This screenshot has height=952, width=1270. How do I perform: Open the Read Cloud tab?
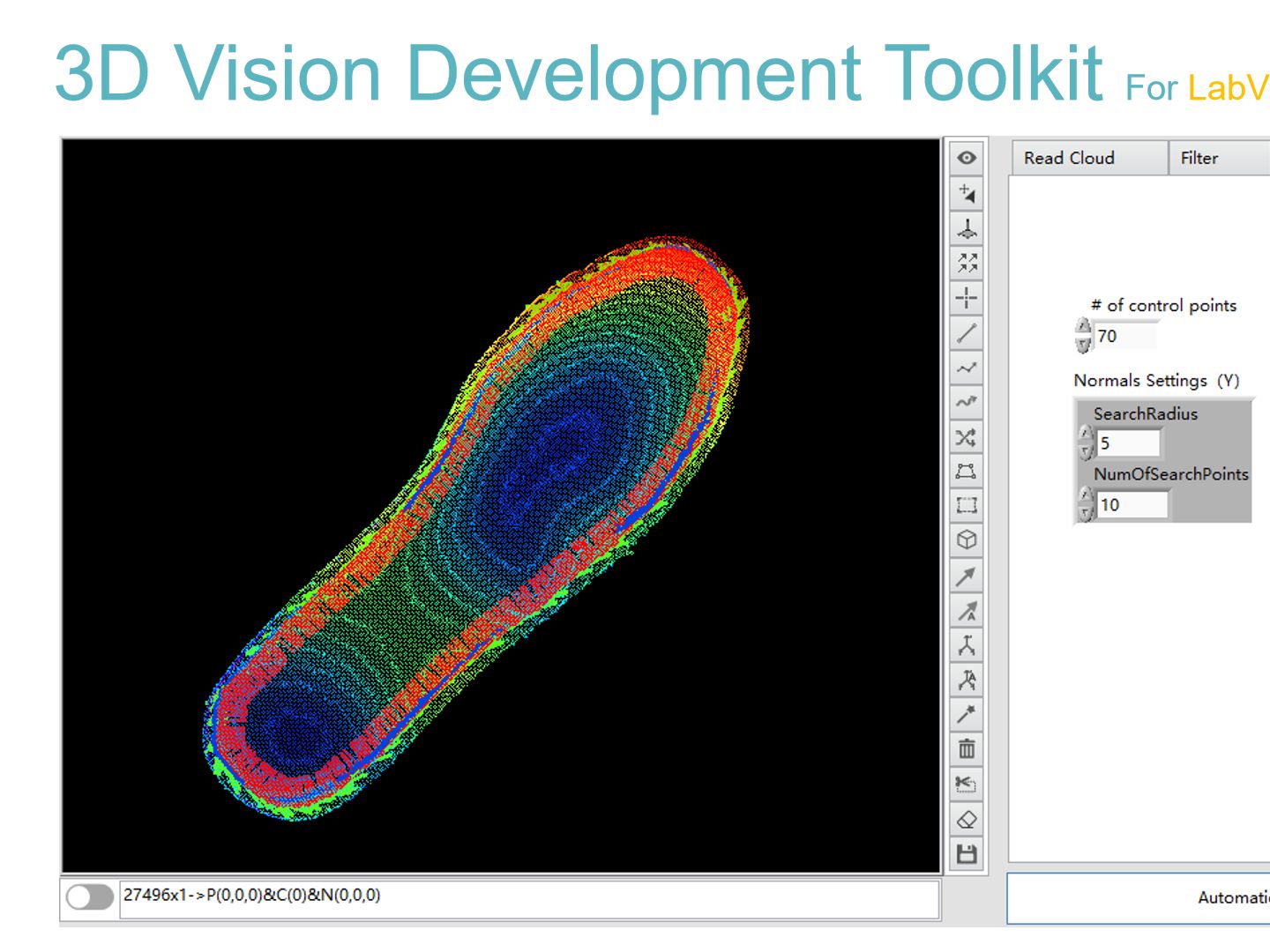click(1070, 158)
